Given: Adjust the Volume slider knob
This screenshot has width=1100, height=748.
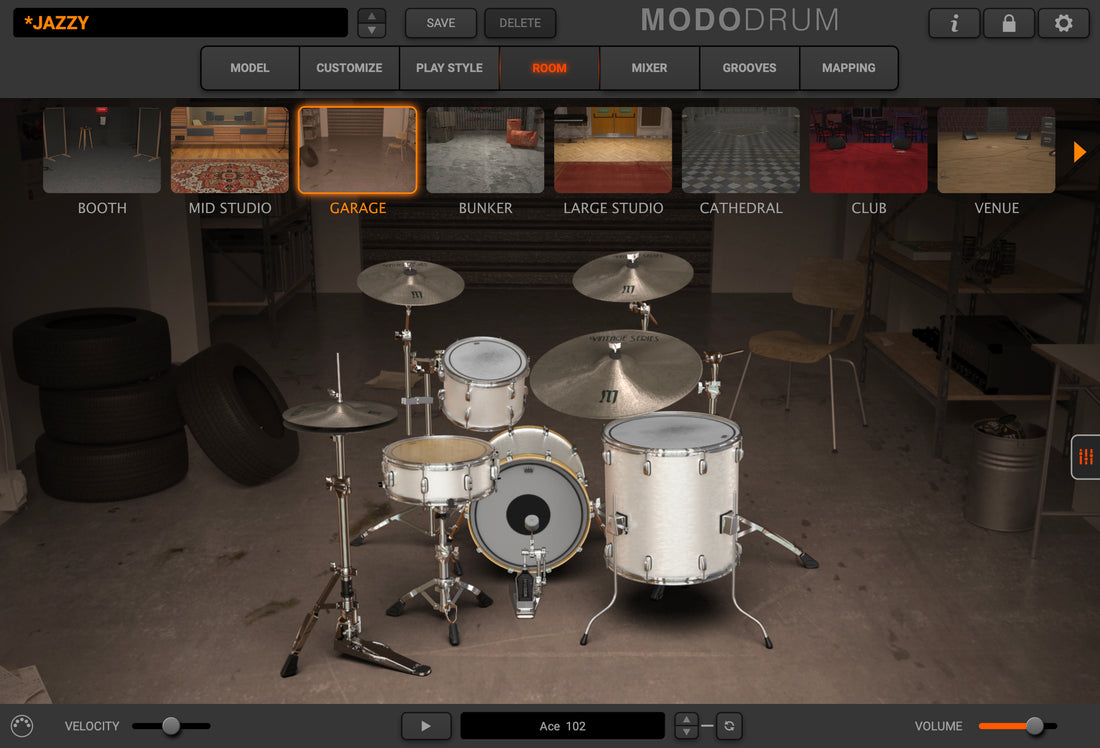Looking at the screenshot, I should [x=1035, y=726].
